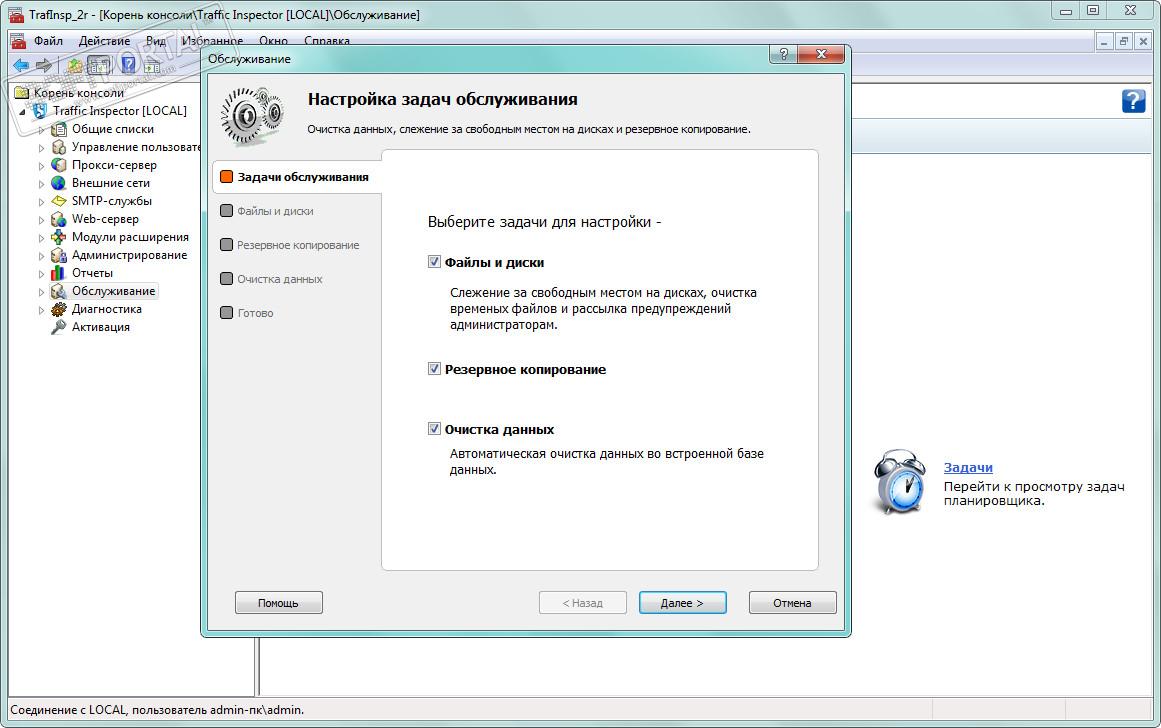The height and width of the screenshot is (728, 1161).
Task: Expand the Обслуживание tree node
Action: [41, 292]
